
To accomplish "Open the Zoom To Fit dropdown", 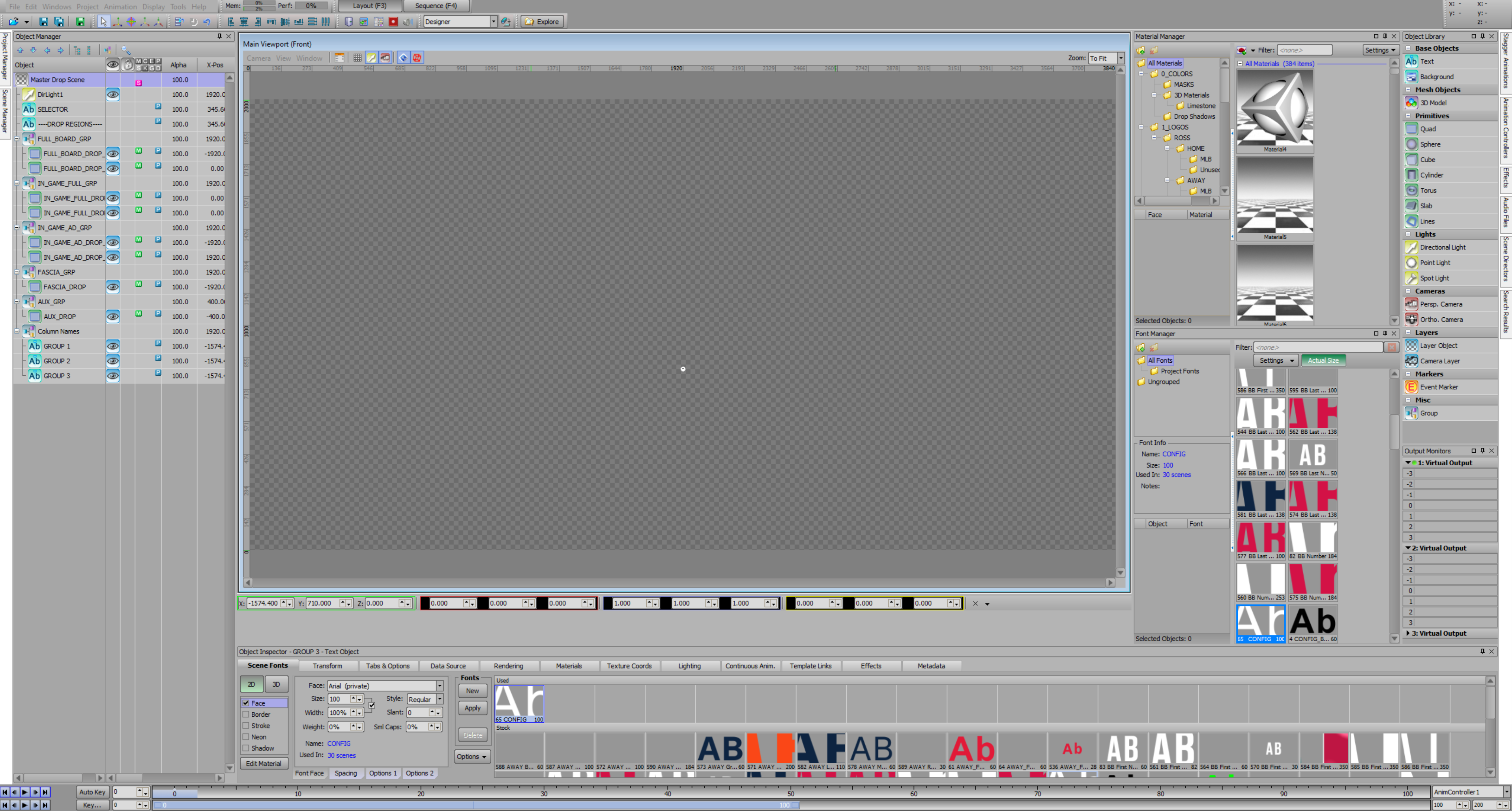I will tap(1121, 58).
